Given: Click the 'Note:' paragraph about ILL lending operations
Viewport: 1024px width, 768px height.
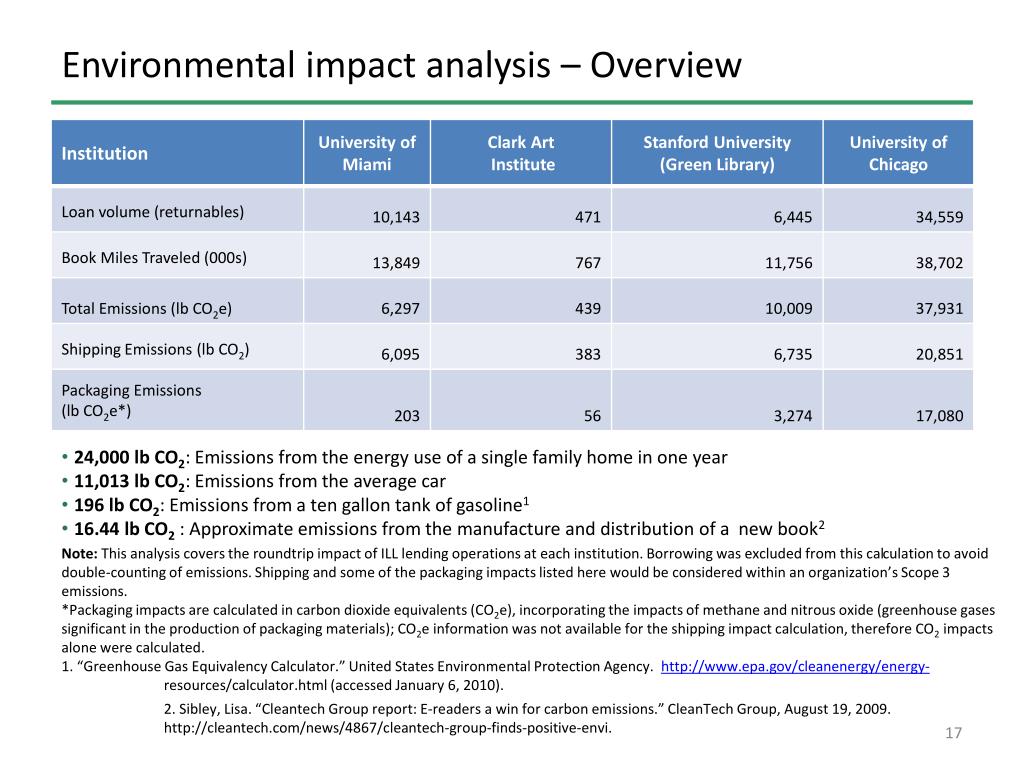Looking at the screenshot, I should (x=525, y=572).
